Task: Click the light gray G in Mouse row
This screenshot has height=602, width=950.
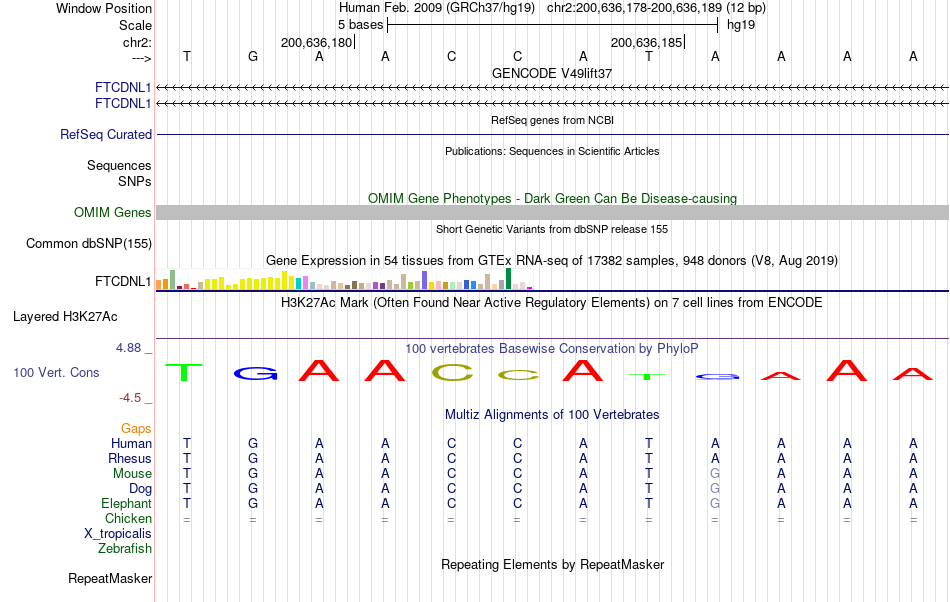Action: point(715,474)
